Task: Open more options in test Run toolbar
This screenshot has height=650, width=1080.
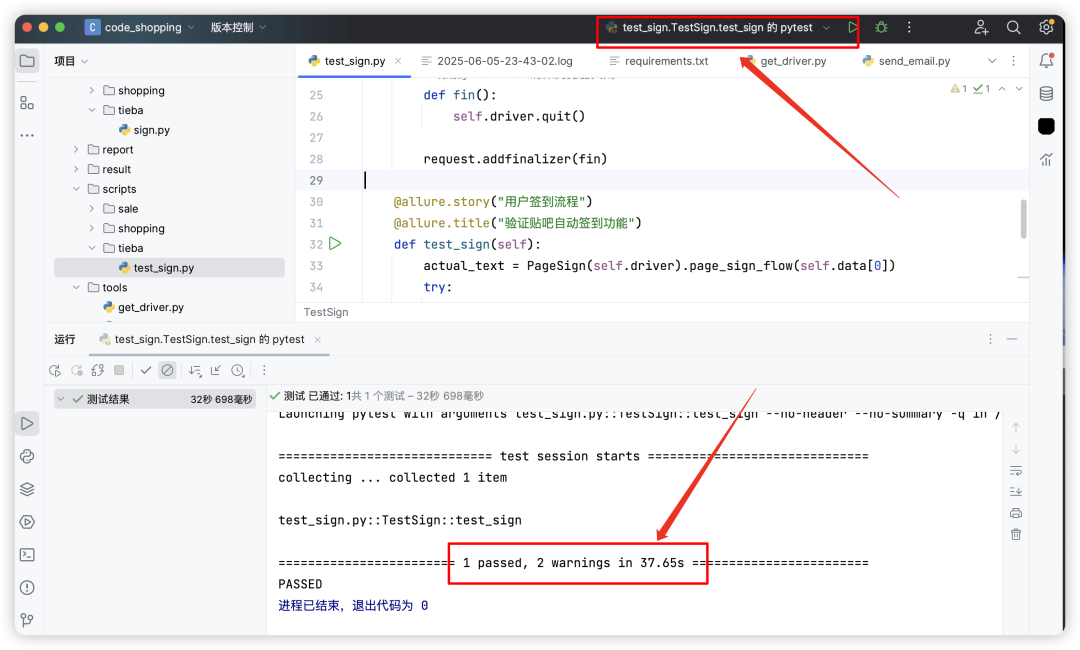Action: (x=264, y=370)
